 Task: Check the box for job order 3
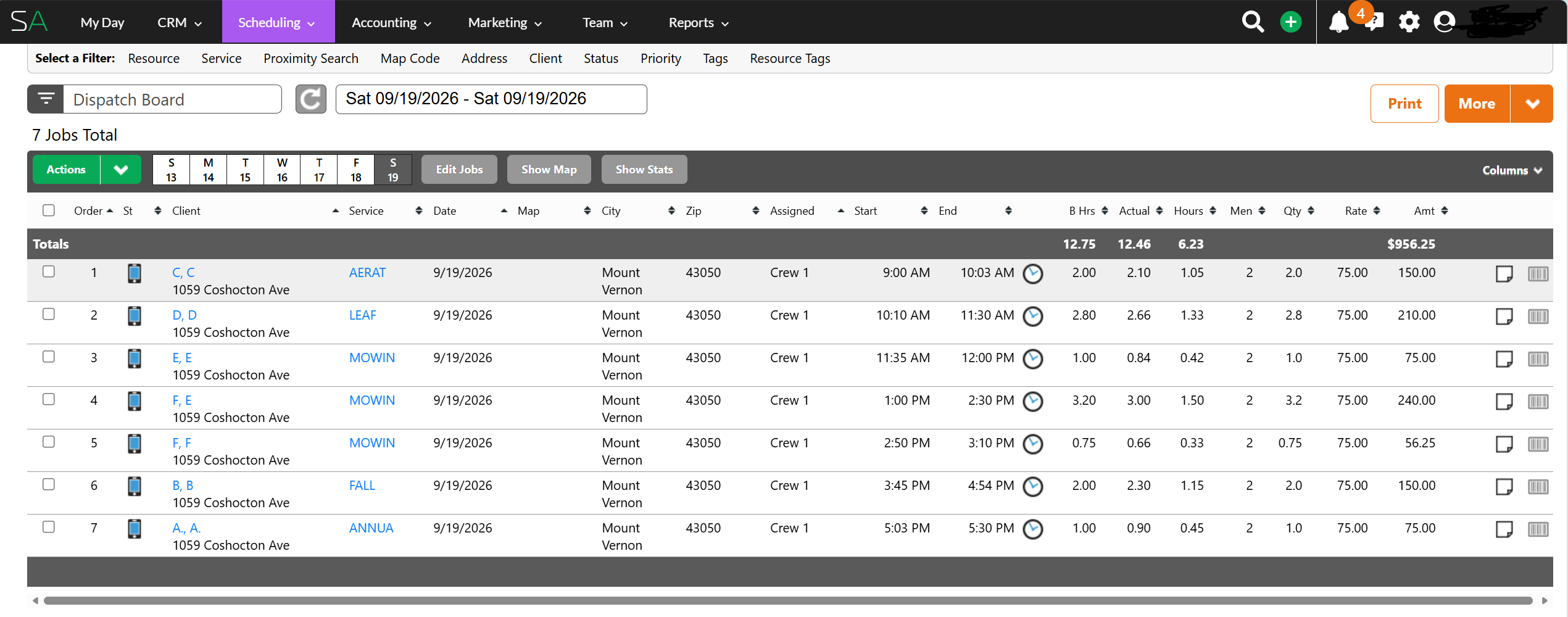click(x=49, y=357)
